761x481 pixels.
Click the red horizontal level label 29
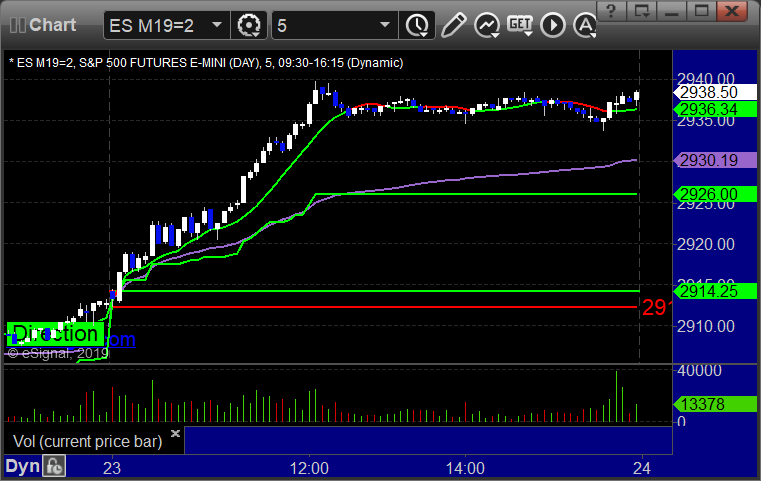pyautogui.click(x=657, y=307)
